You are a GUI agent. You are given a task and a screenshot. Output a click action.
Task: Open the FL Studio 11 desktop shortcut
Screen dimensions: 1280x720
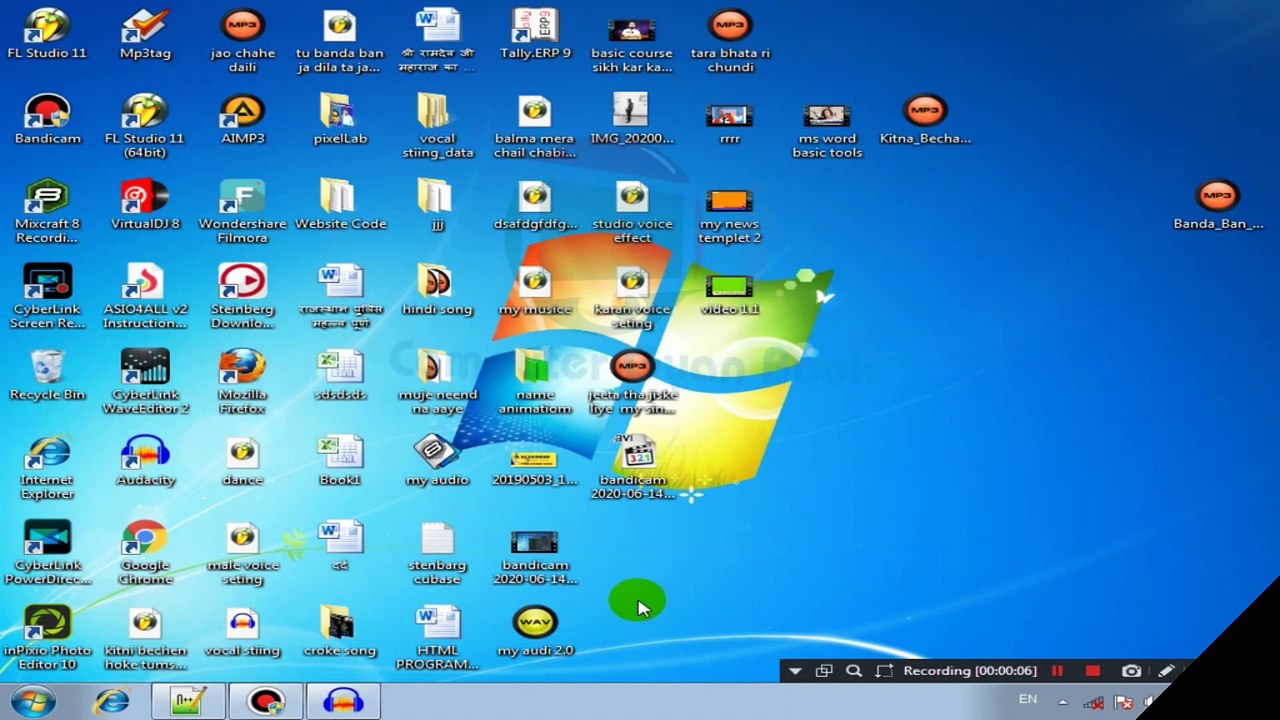(x=47, y=34)
